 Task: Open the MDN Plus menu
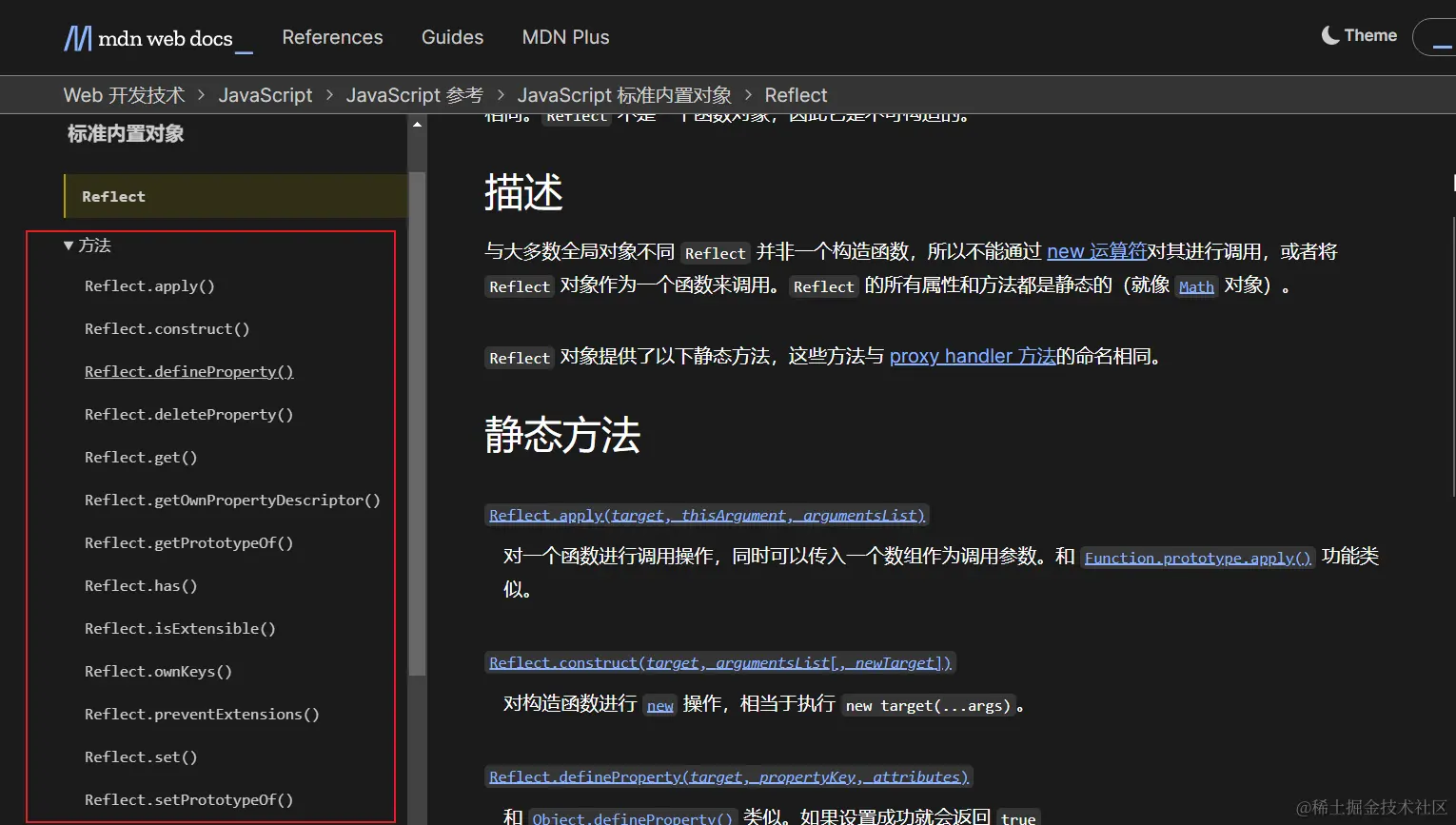click(565, 37)
